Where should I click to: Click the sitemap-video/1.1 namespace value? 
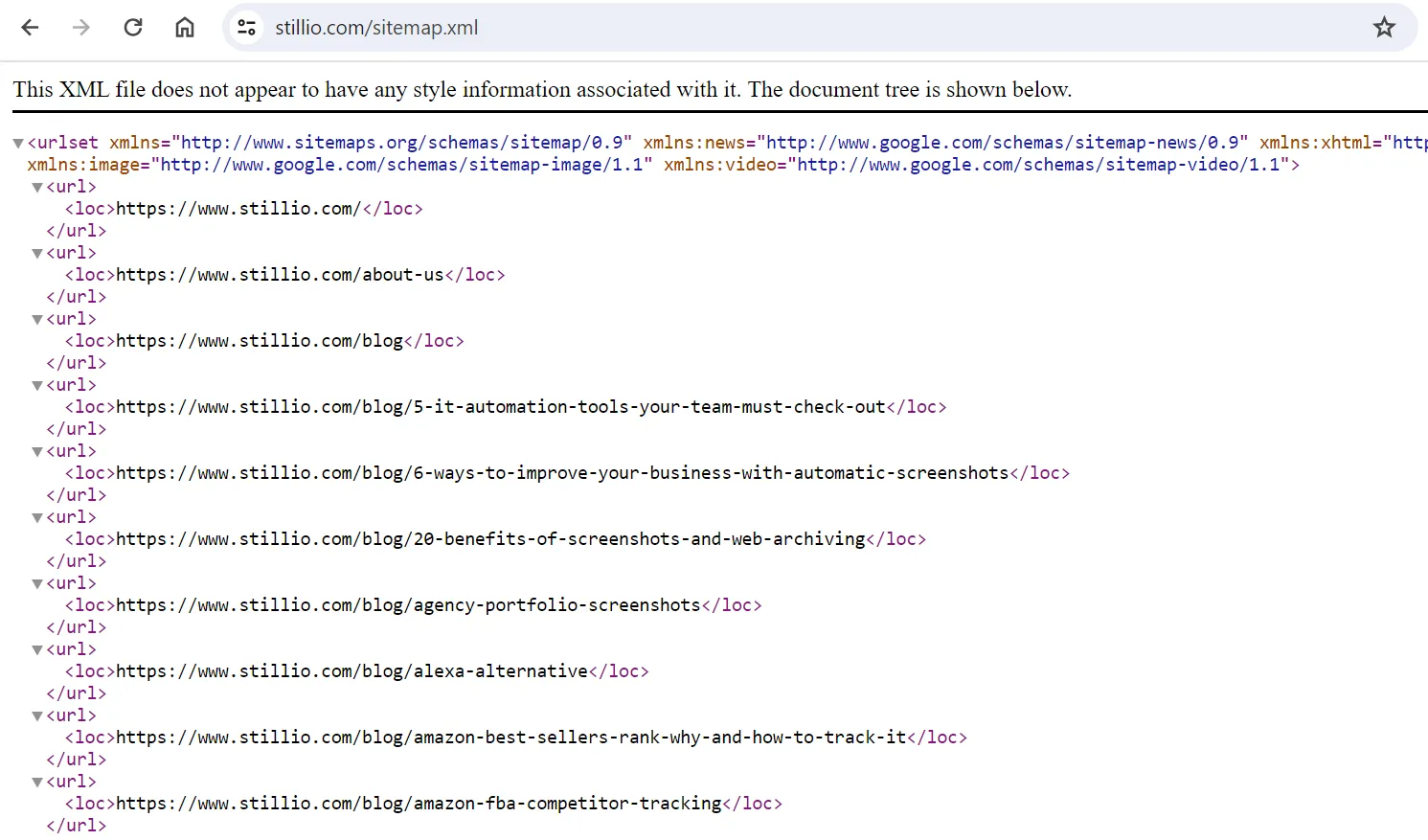1038,165
